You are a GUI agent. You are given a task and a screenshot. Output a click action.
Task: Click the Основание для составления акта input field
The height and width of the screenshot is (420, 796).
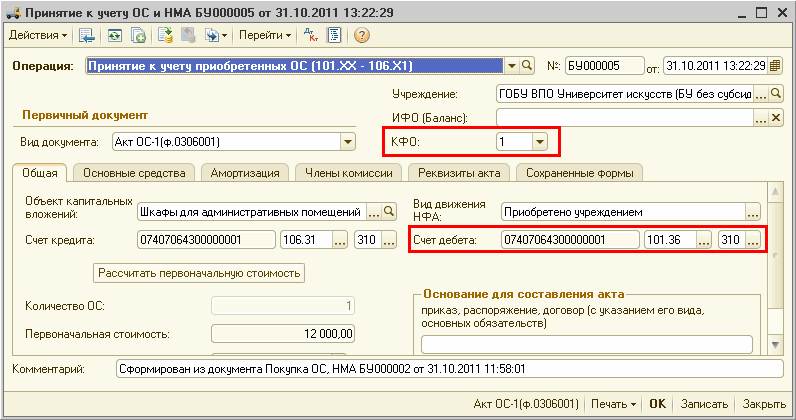point(587,344)
